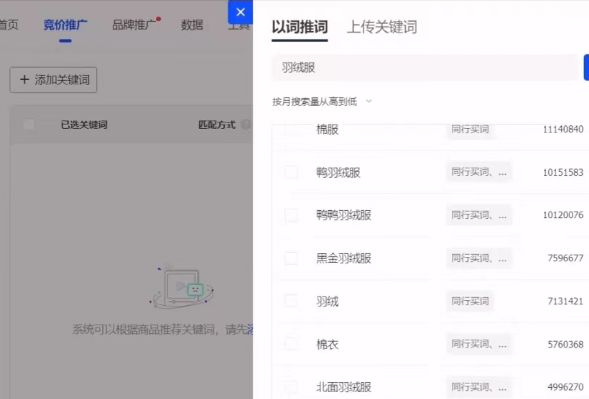Click the search volume 11140840

(563, 129)
